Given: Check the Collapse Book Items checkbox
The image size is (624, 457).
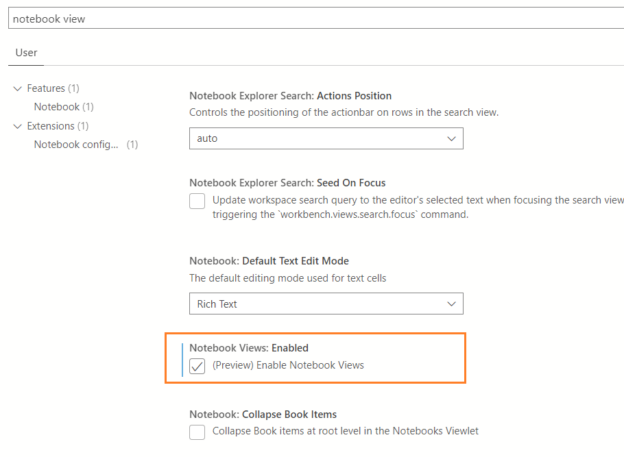Looking at the screenshot, I should tap(197, 432).
